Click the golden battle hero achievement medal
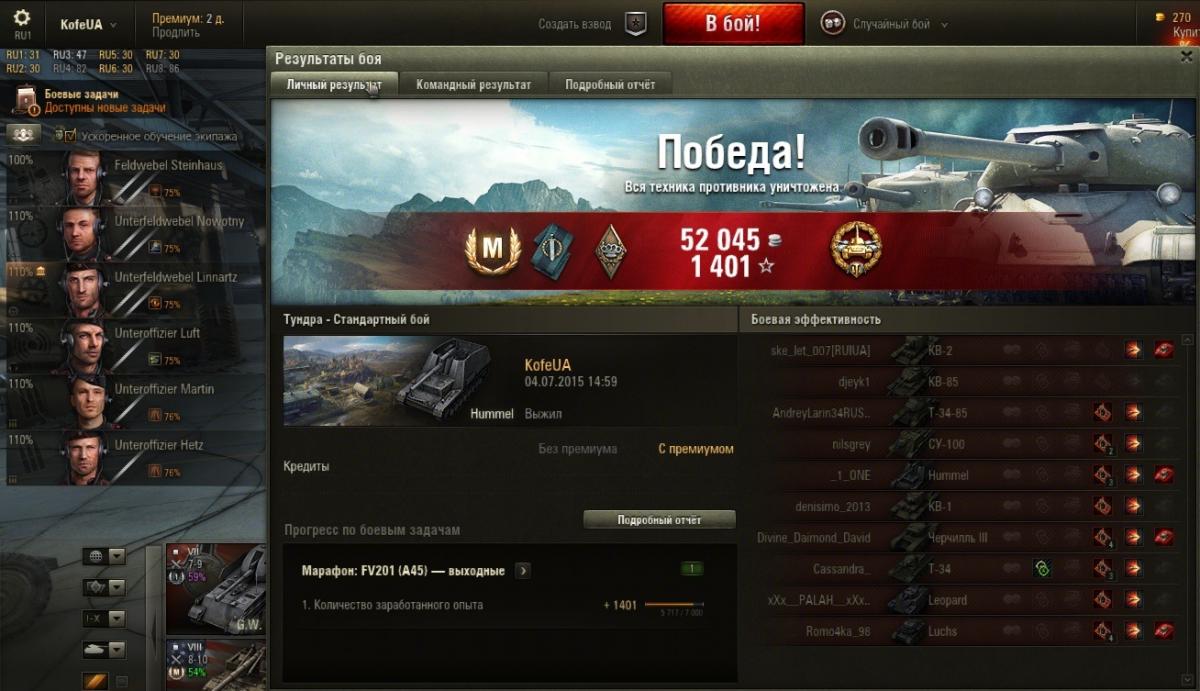 [856, 250]
